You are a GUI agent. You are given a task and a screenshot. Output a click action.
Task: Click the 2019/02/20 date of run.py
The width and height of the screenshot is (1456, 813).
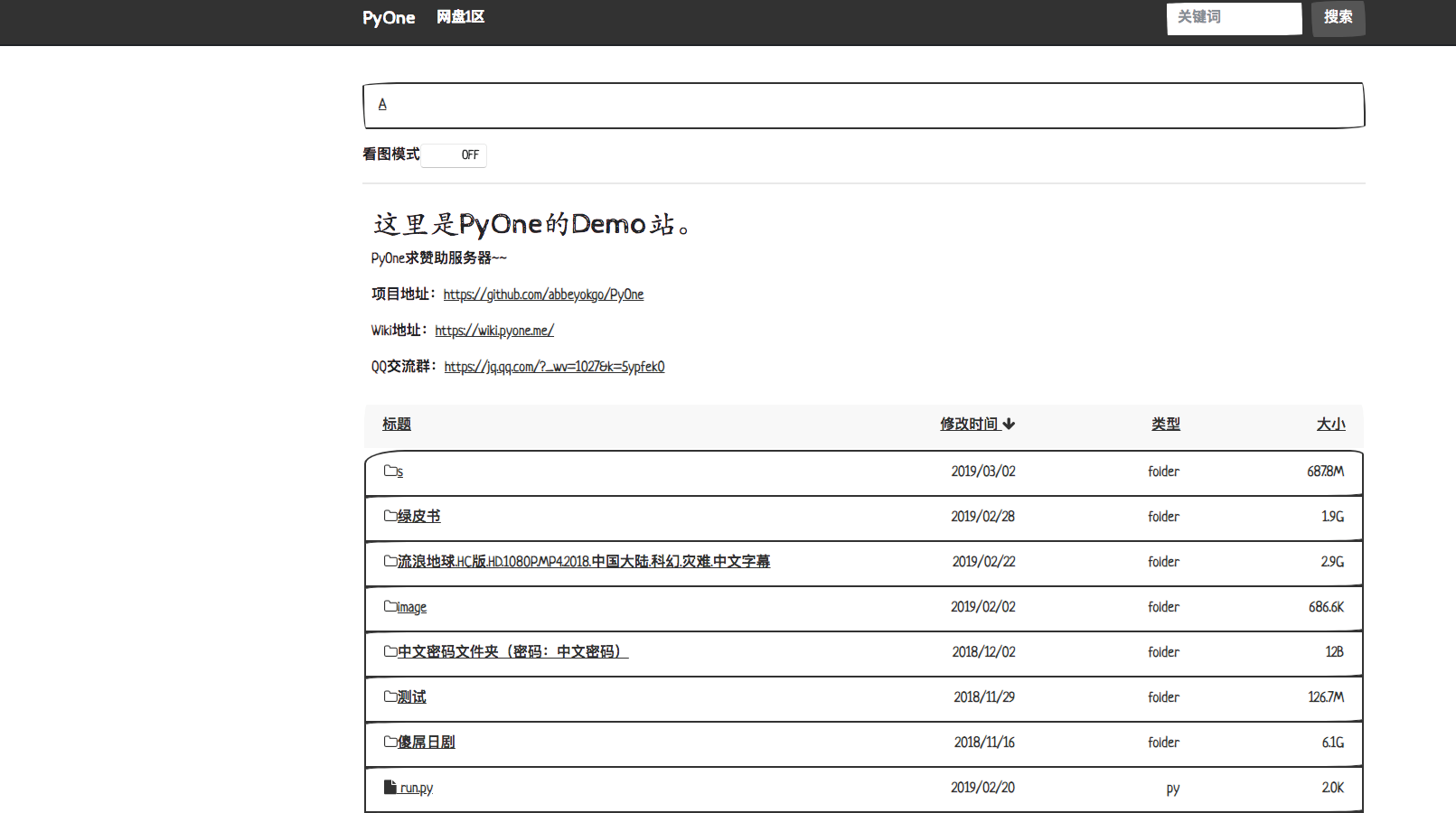[x=983, y=787]
